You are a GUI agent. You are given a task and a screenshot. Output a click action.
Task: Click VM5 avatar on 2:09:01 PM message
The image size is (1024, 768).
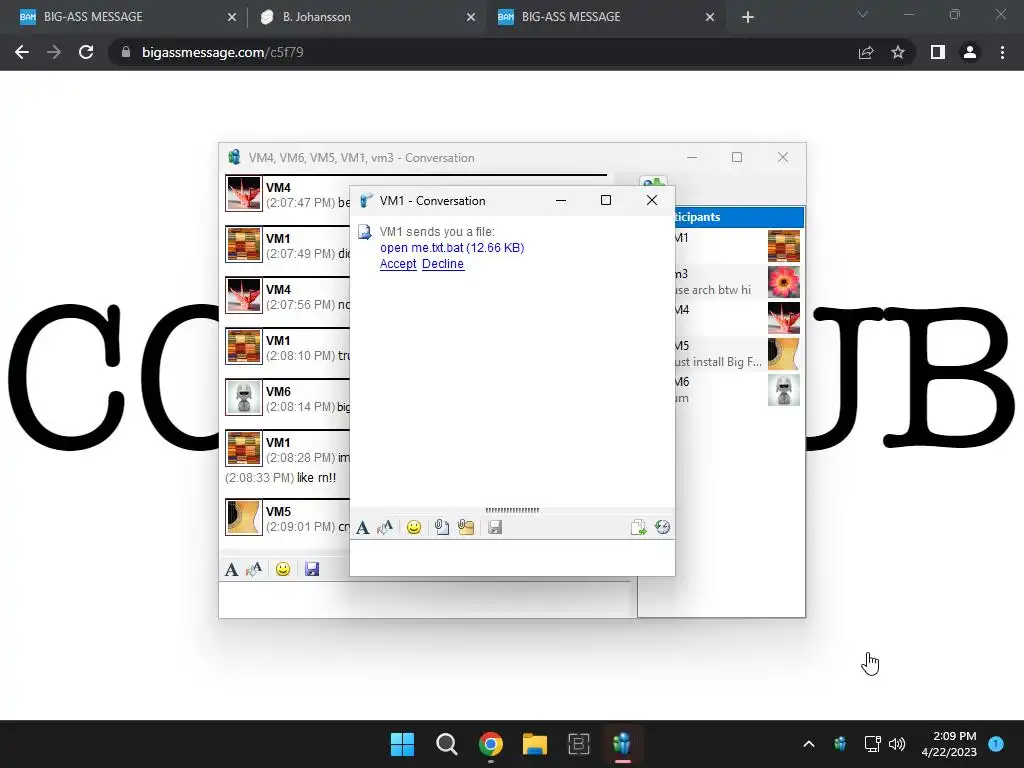tap(244, 517)
